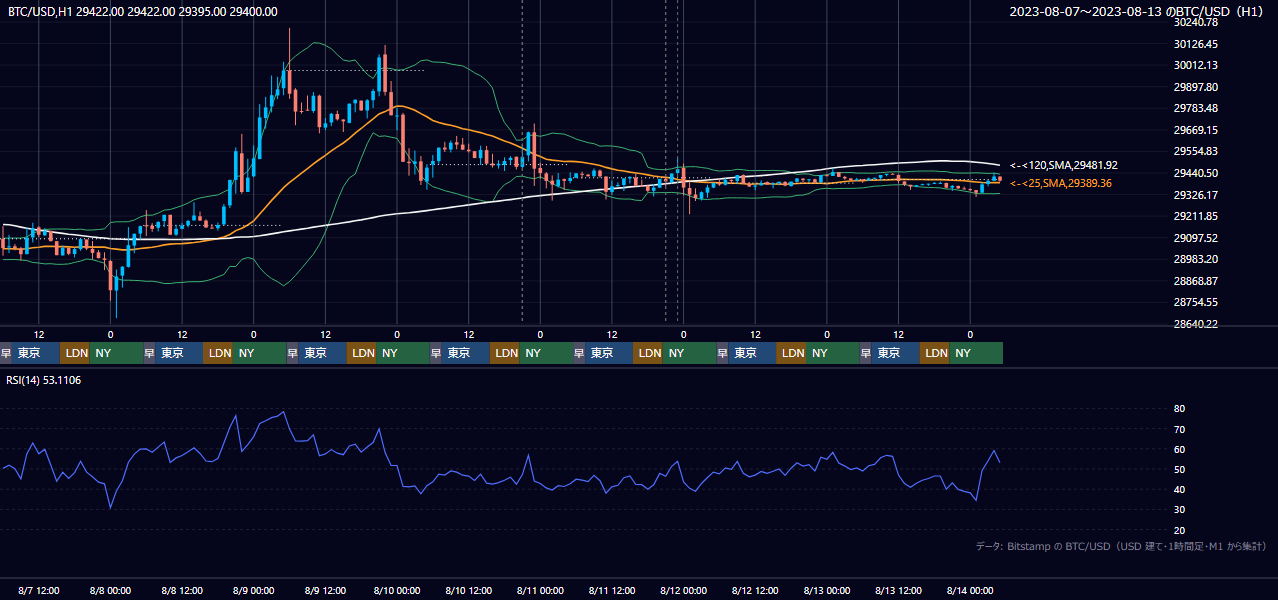Click the 8/8 12:00 time label
The width and height of the screenshot is (1278, 600).
coord(182,591)
